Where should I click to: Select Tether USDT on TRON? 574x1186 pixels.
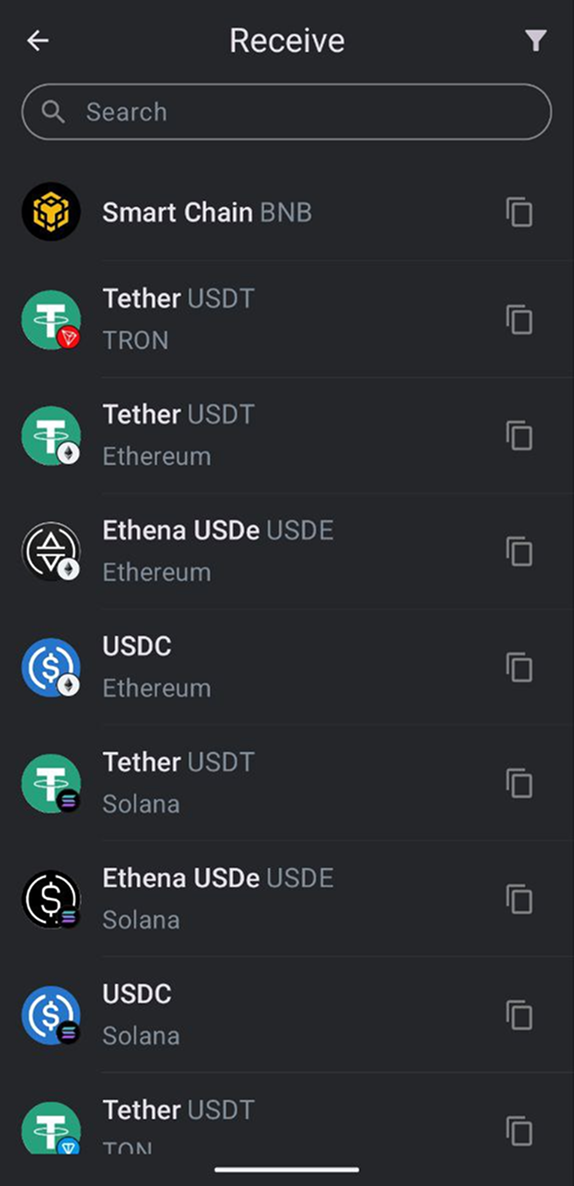point(287,319)
